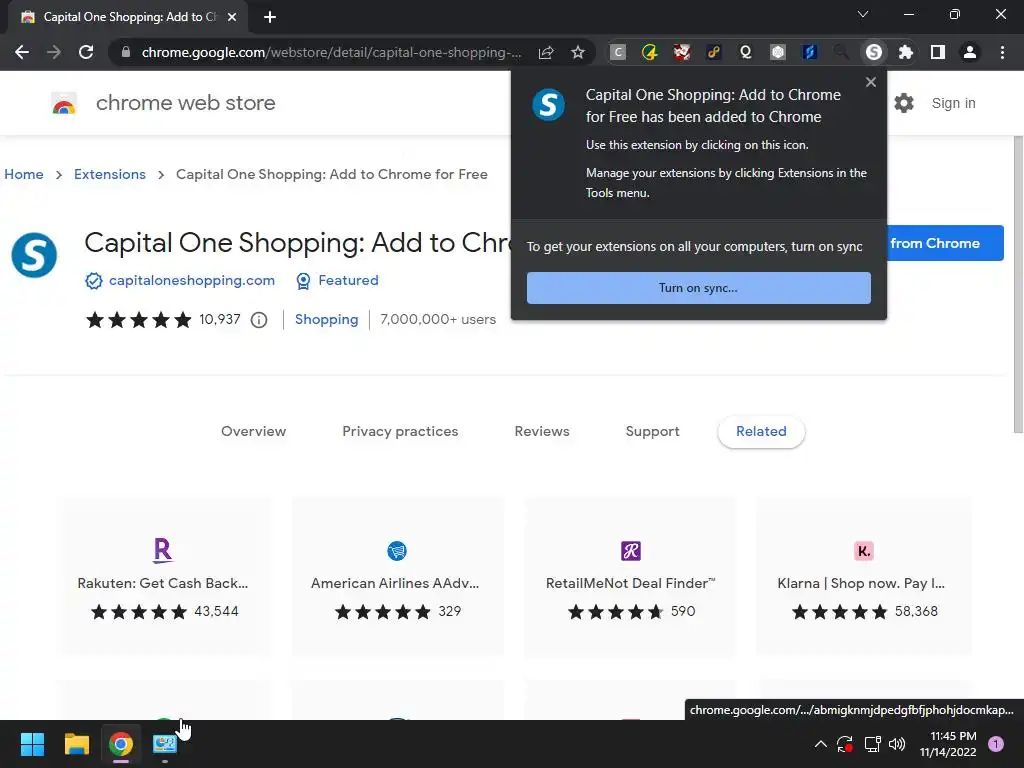Viewport: 1024px width, 768px height.
Task: Click the Capital One Shopping toolbar icon
Action: coord(874,52)
